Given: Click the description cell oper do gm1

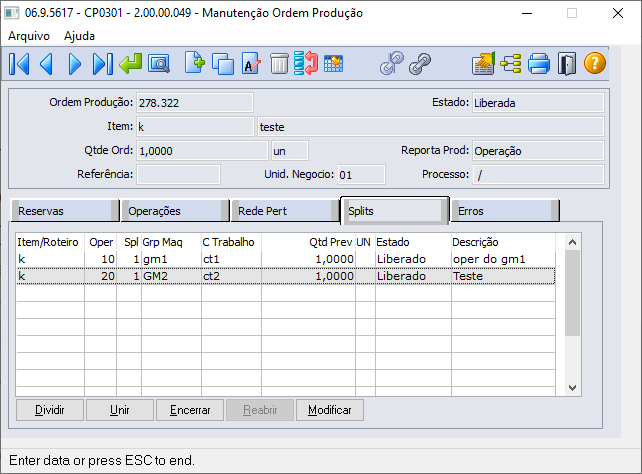Looking at the screenshot, I should (x=503, y=259).
